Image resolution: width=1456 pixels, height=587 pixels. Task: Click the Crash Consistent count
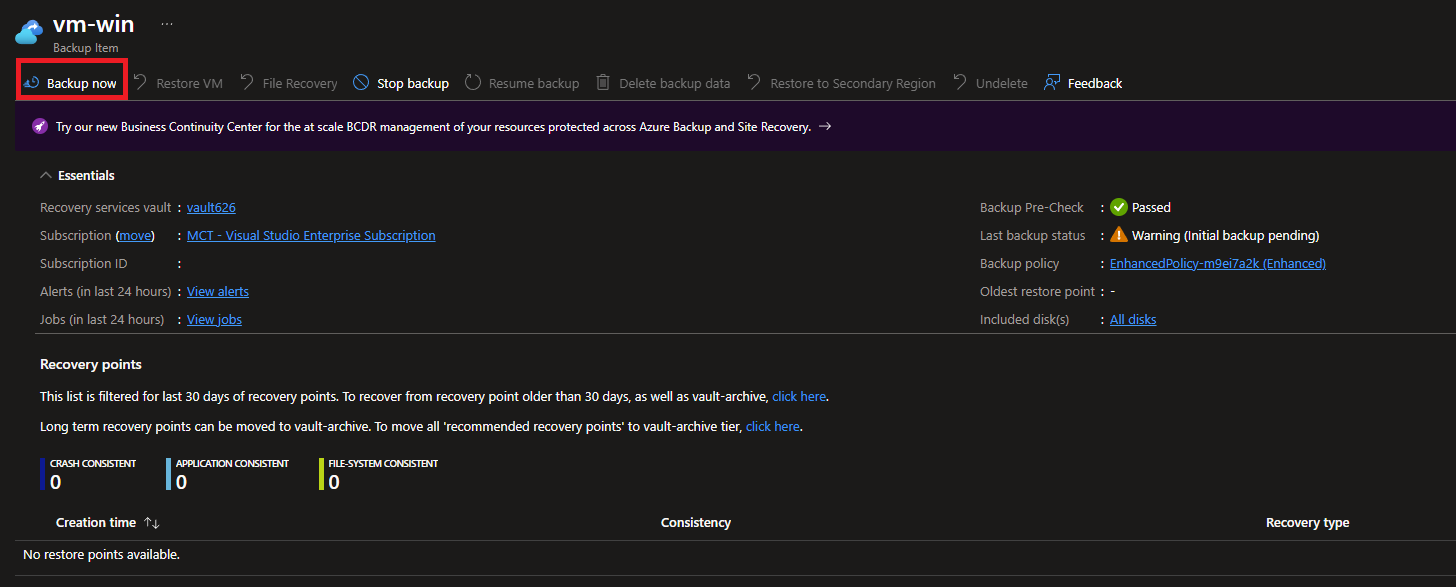[56, 482]
